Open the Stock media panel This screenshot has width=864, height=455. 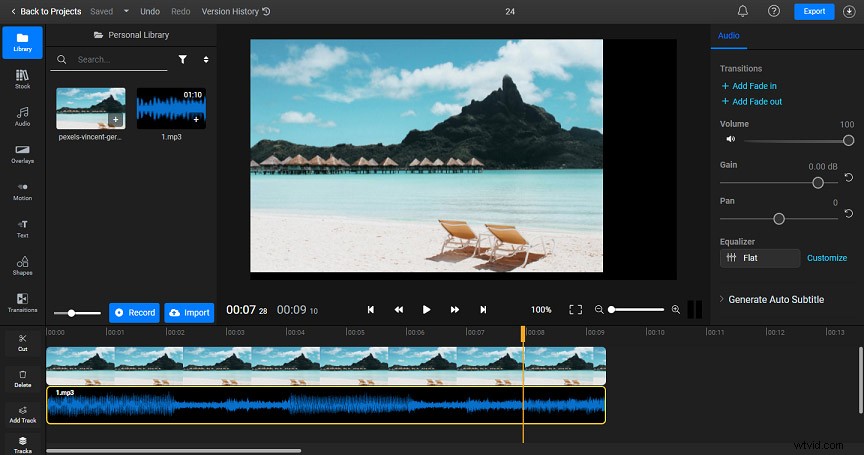pos(23,79)
